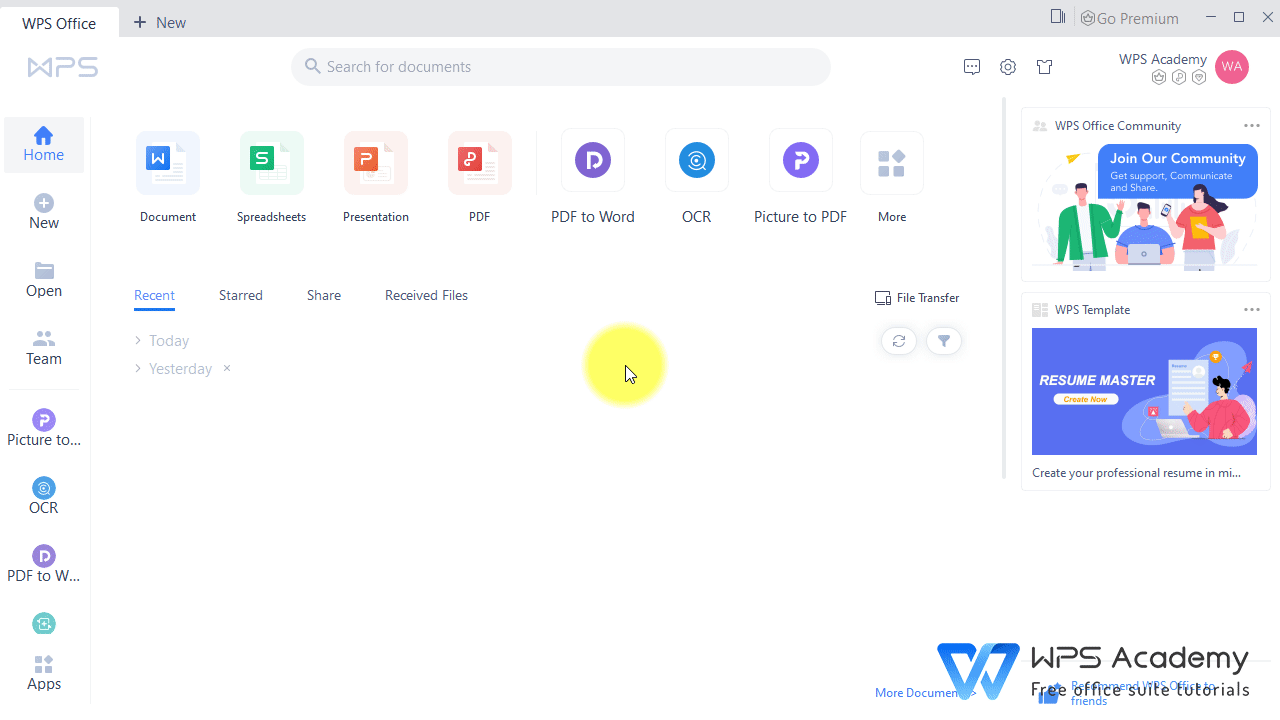Create a new Spreadsheets file
The image size is (1280, 720).
[272, 163]
